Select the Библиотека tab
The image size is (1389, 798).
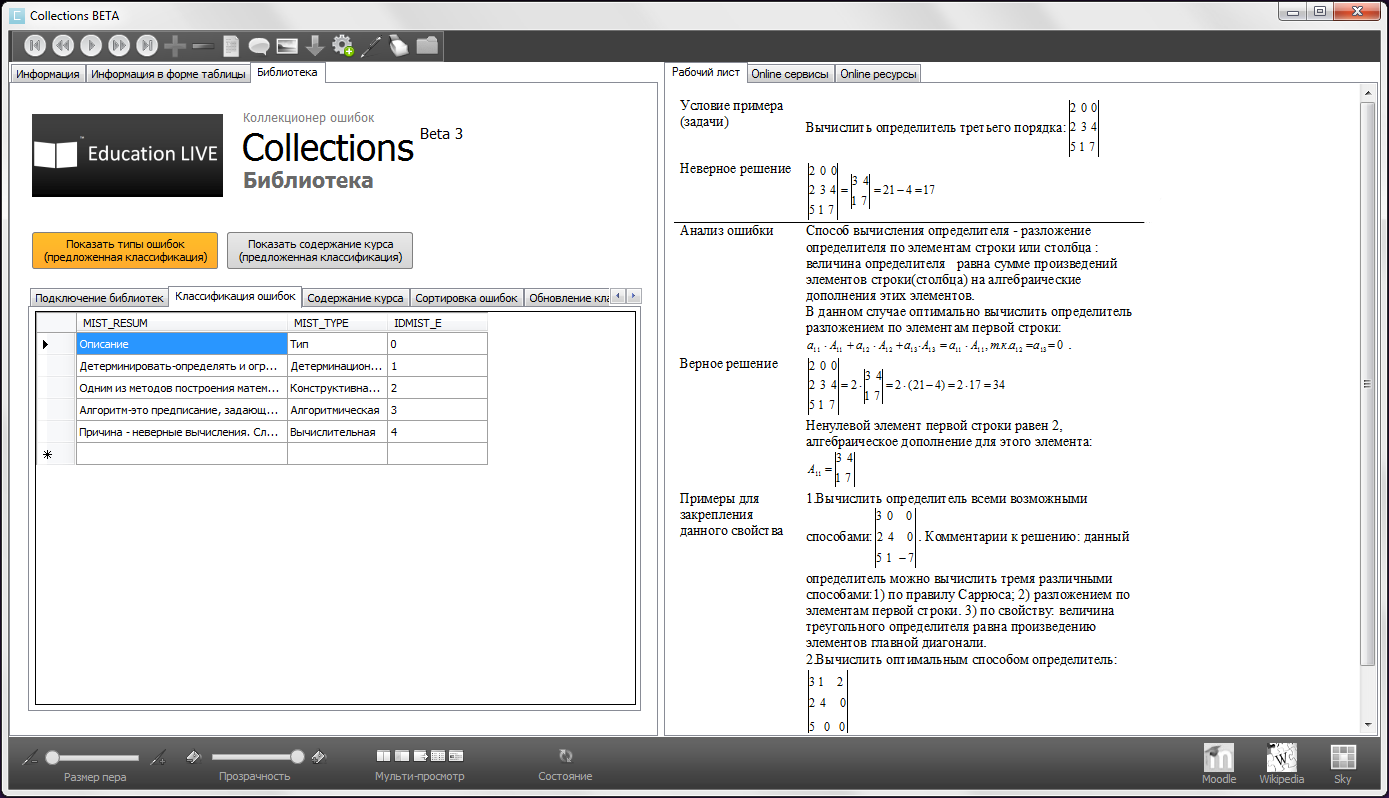point(287,72)
